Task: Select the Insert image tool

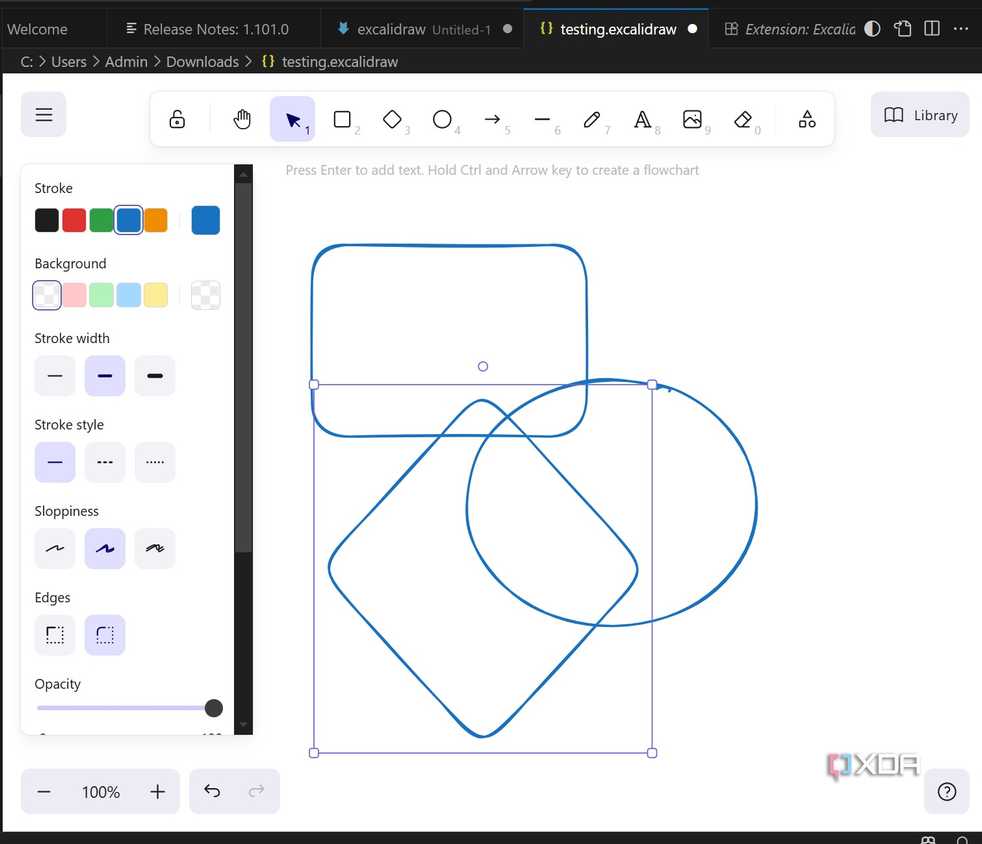Action: point(692,119)
